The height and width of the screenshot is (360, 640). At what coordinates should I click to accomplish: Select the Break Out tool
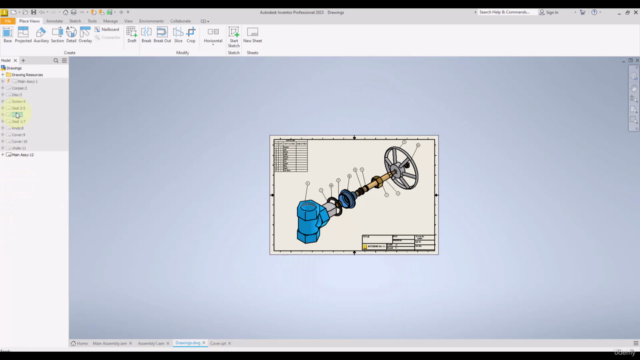click(x=162, y=35)
